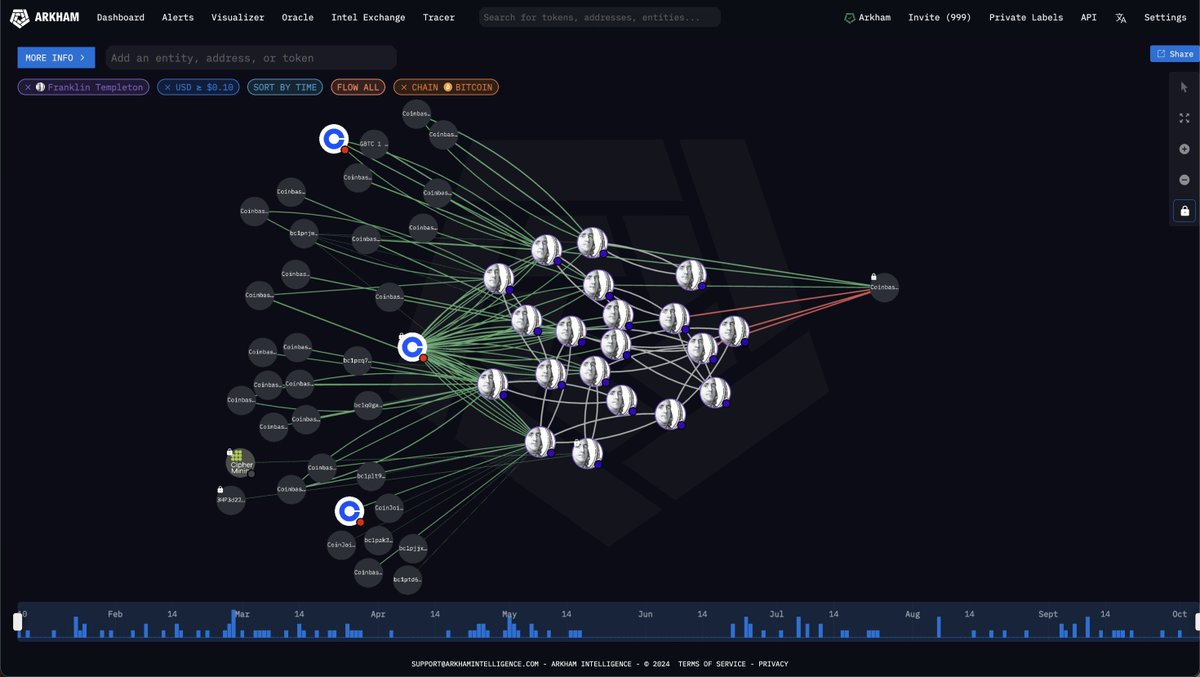Image resolution: width=1200 pixels, height=677 pixels.
Task: Select the GBTC 1 node
Action: coord(373,144)
